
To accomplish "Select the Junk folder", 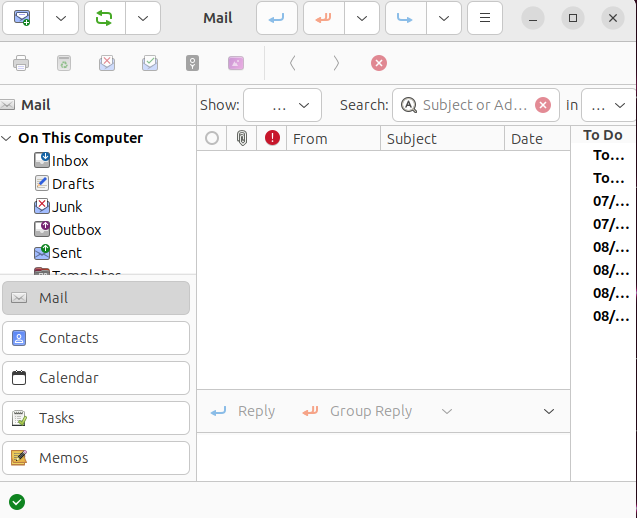I will tap(58, 207).
